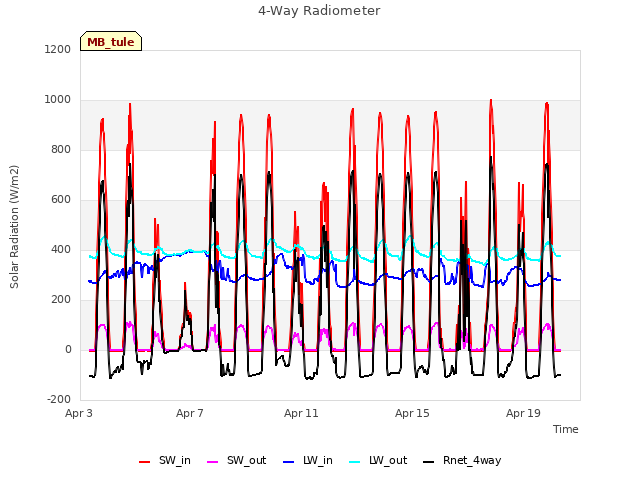
Task: Click the black Rnet_4way legend color marker
Action: pyautogui.click(x=429, y=462)
